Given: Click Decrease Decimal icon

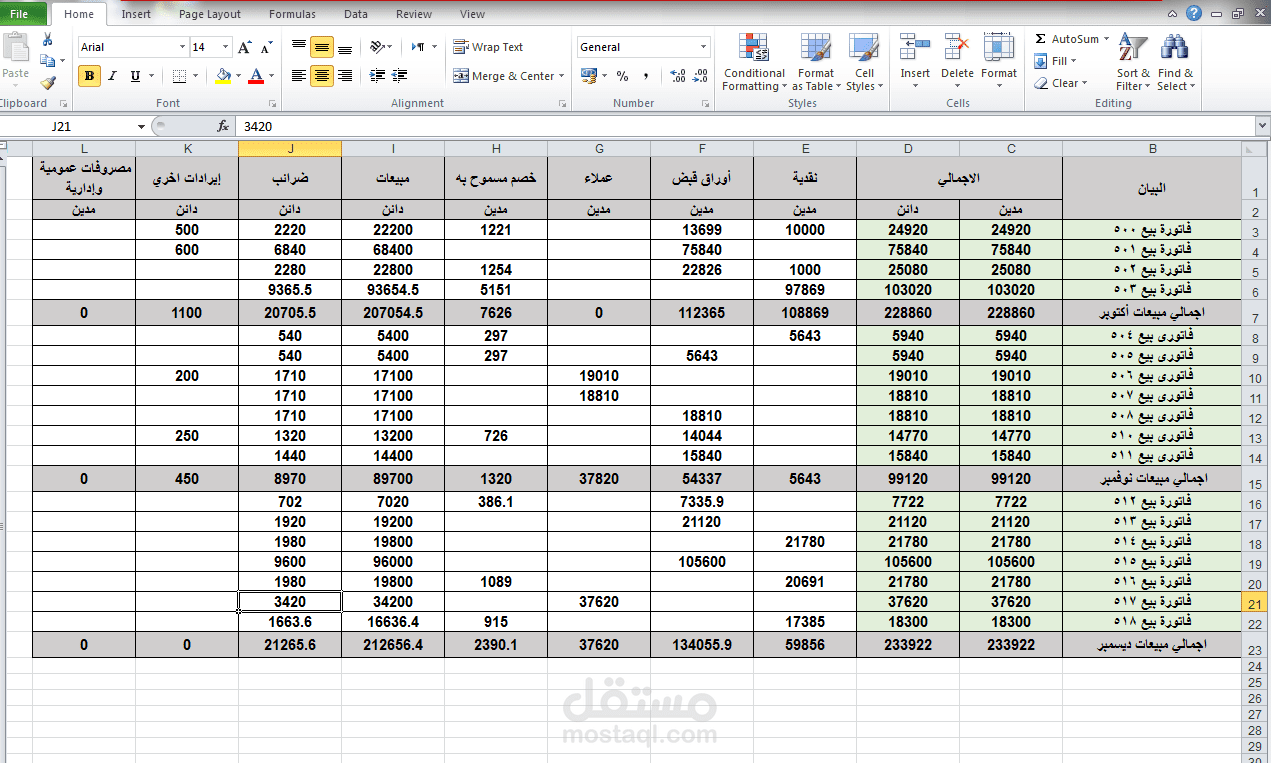Looking at the screenshot, I should (x=700, y=76).
